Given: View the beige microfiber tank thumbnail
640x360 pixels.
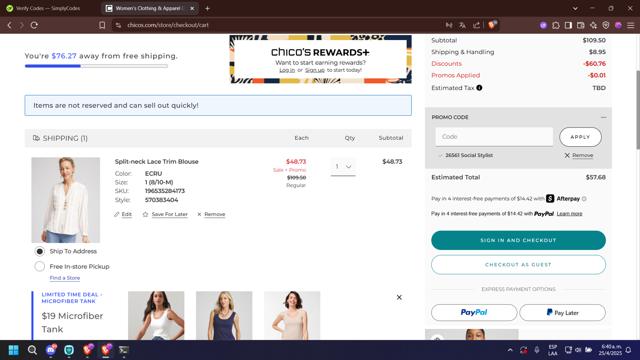Looking at the screenshot, I should (292, 315).
